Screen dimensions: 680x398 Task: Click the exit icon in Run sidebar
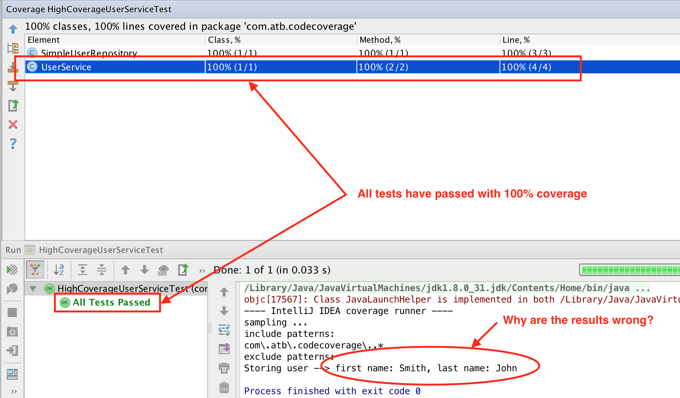coord(12,350)
